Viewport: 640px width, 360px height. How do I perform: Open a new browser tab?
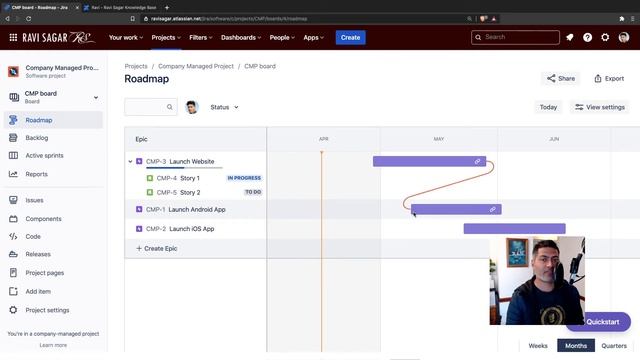pos(167,7)
